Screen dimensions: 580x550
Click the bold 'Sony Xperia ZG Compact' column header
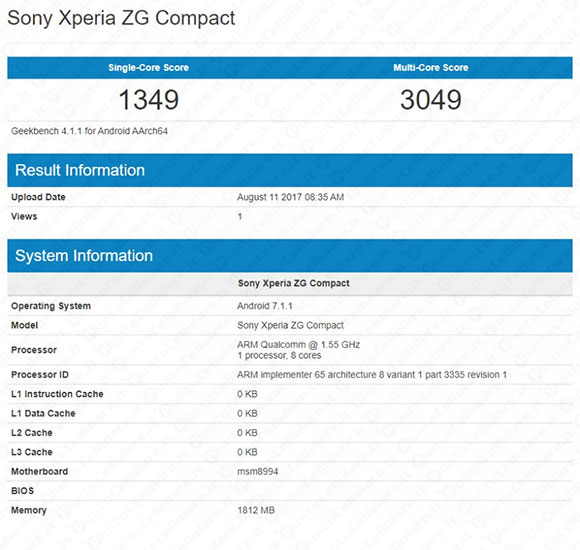pos(294,283)
